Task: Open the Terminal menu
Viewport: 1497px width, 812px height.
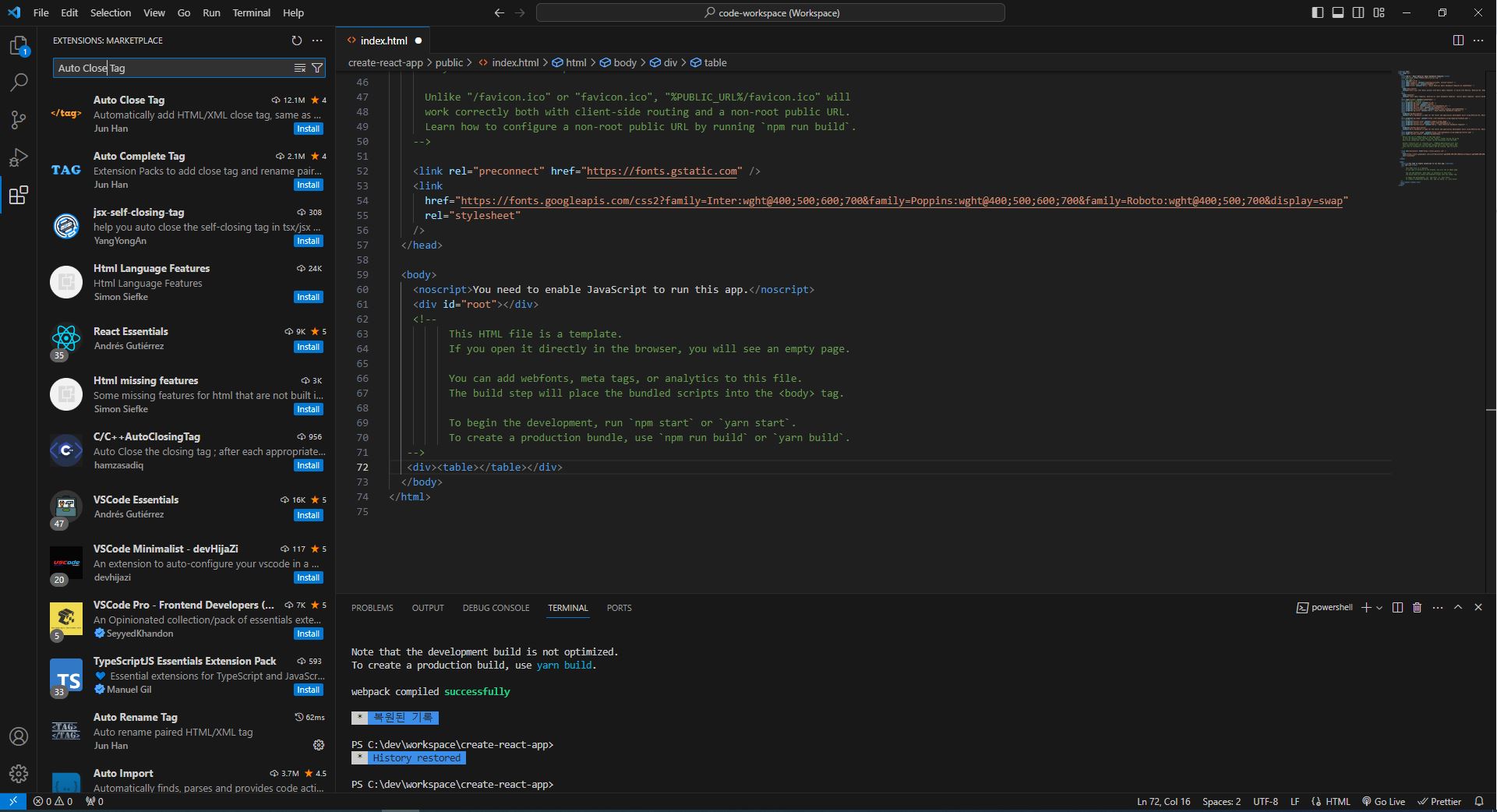Action: (251, 12)
